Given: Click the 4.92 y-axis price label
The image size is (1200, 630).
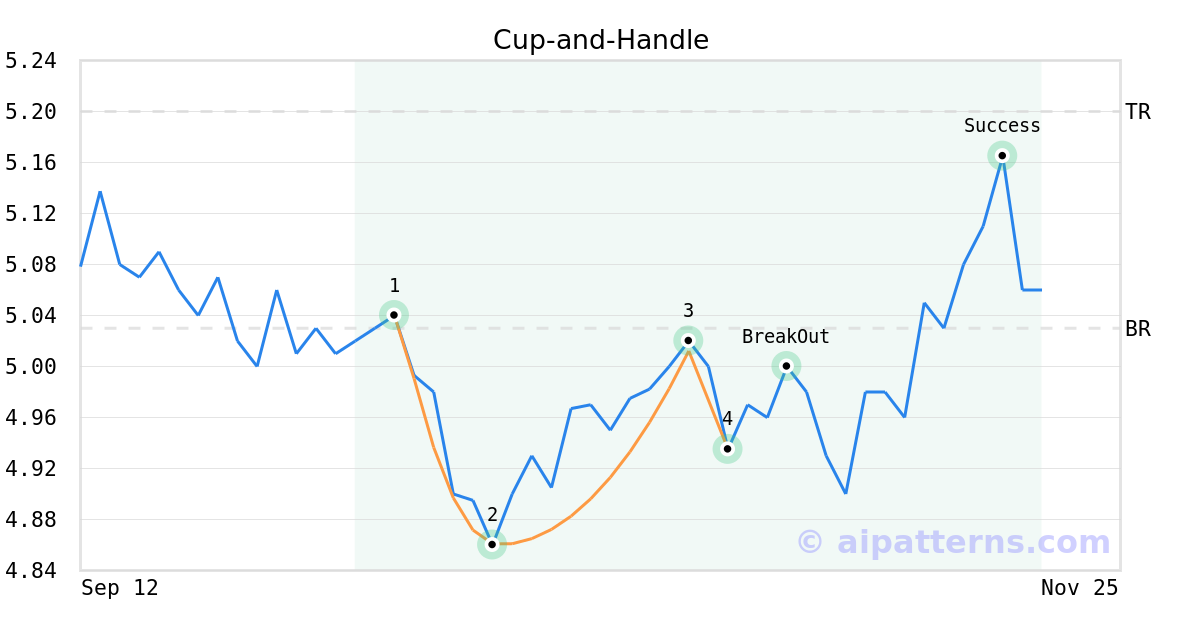Looking at the screenshot, I should (31, 468).
